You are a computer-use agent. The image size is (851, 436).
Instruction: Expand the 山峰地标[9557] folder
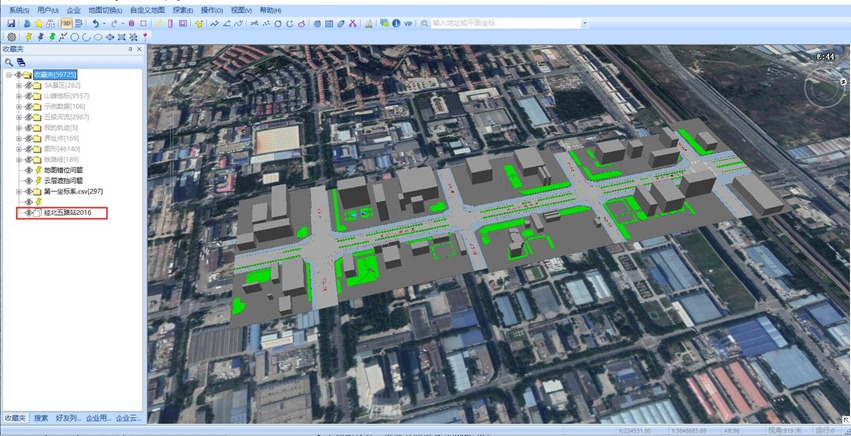(18, 96)
